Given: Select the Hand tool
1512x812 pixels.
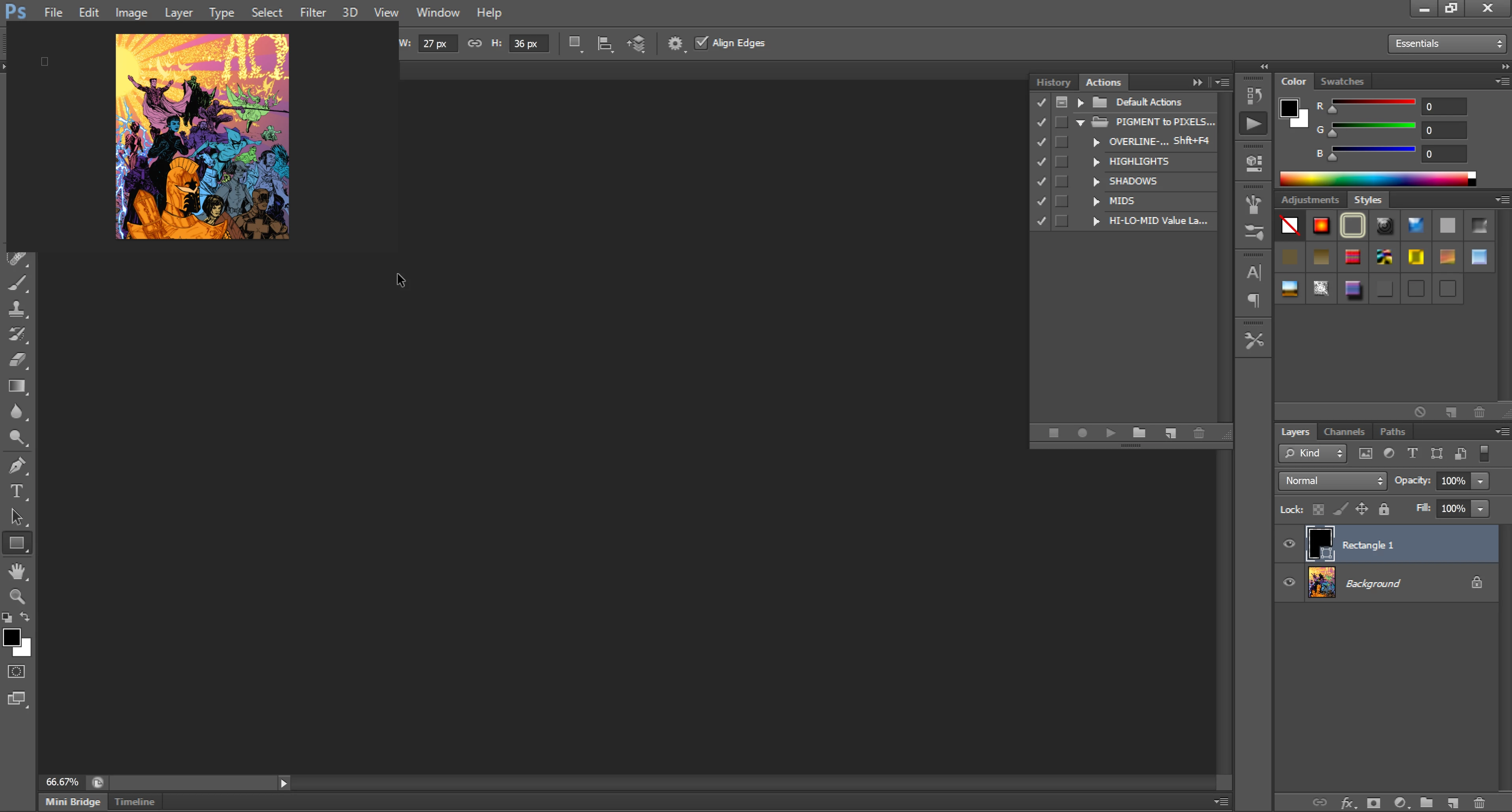Looking at the screenshot, I should tap(17, 571).
